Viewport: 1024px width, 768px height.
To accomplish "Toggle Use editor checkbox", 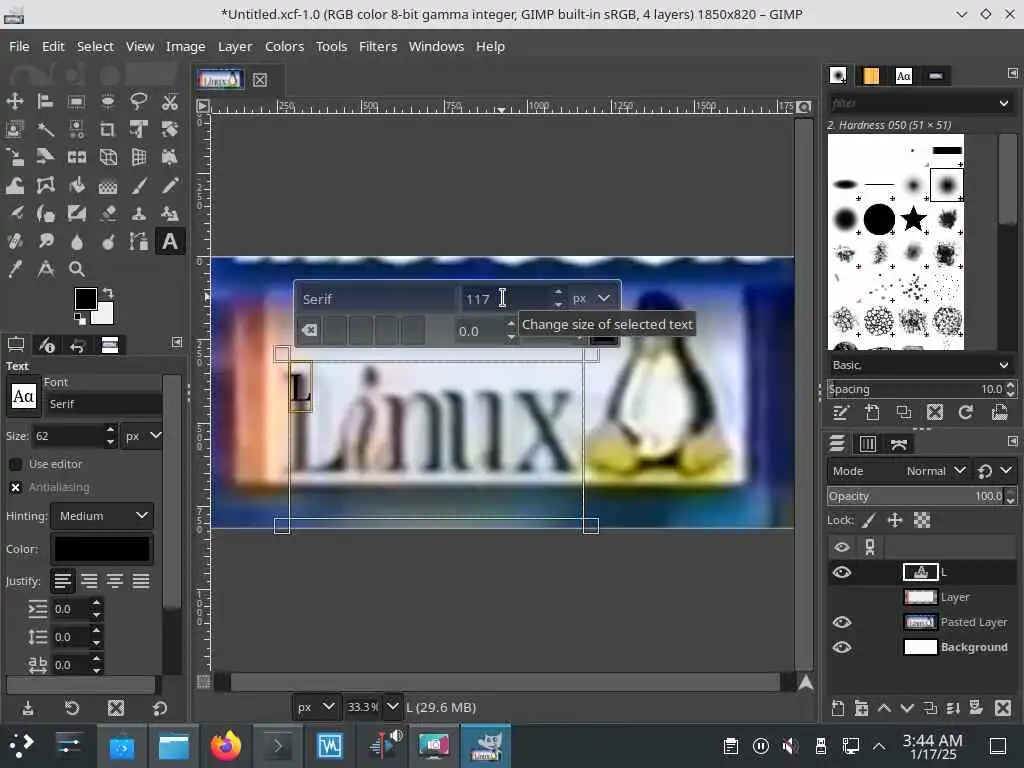I will pyautogui.click(x=16, y=464).
